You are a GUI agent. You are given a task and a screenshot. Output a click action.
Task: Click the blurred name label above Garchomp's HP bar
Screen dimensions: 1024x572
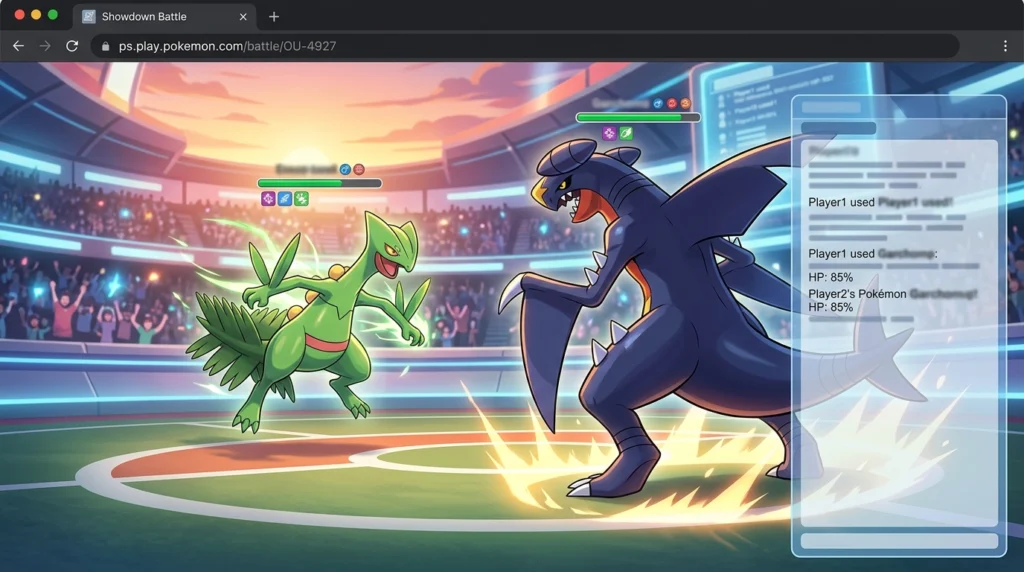(x=620, y=103)
